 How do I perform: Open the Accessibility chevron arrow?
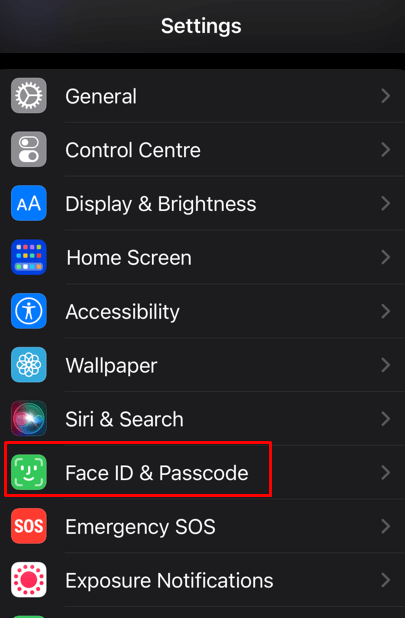click(x=386, y=311)
